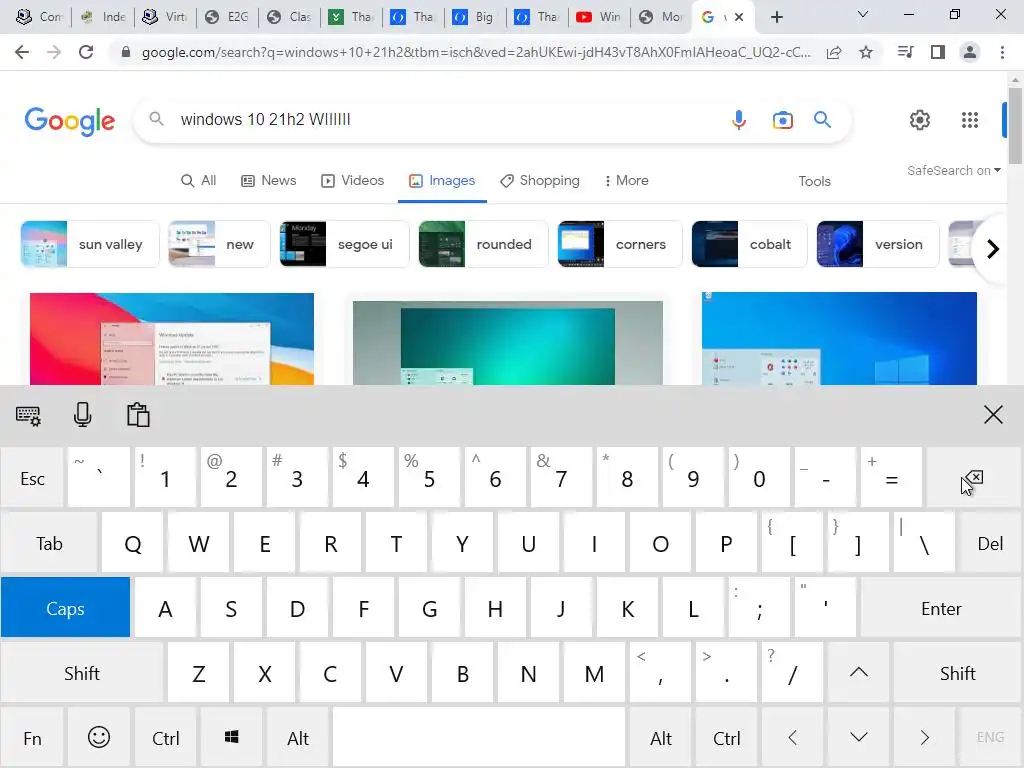Expand the More search categories menu
Image resolution: width=1024 pixels, height=768 pixels.
(x=626, y=180)
